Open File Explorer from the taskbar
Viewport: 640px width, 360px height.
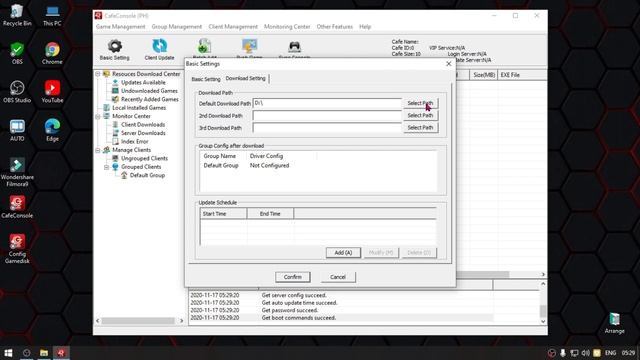44,353
